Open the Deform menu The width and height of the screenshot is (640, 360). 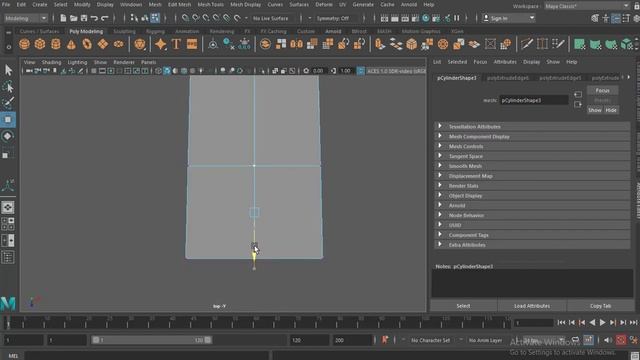(324, 4)
